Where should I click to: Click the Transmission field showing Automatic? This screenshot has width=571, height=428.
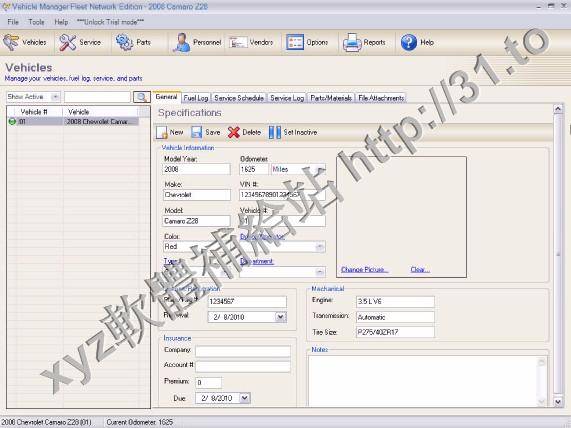point(395,317)
